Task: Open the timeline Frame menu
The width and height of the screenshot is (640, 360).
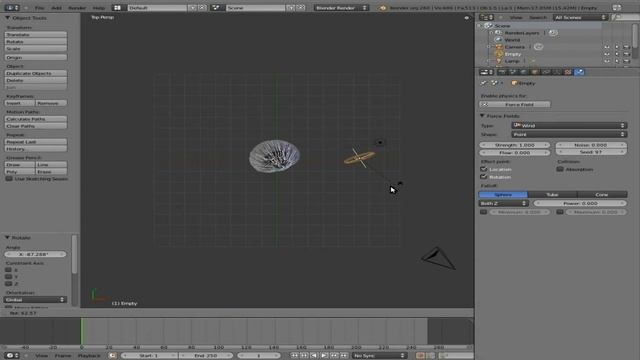Action: tap(63, 356)
